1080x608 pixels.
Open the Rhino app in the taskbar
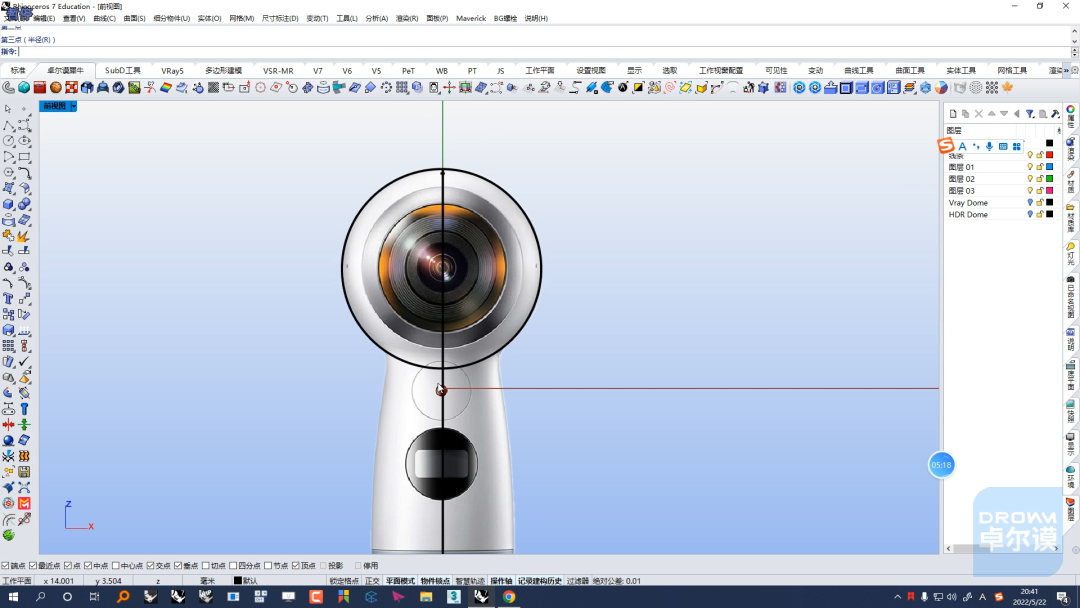481,596
